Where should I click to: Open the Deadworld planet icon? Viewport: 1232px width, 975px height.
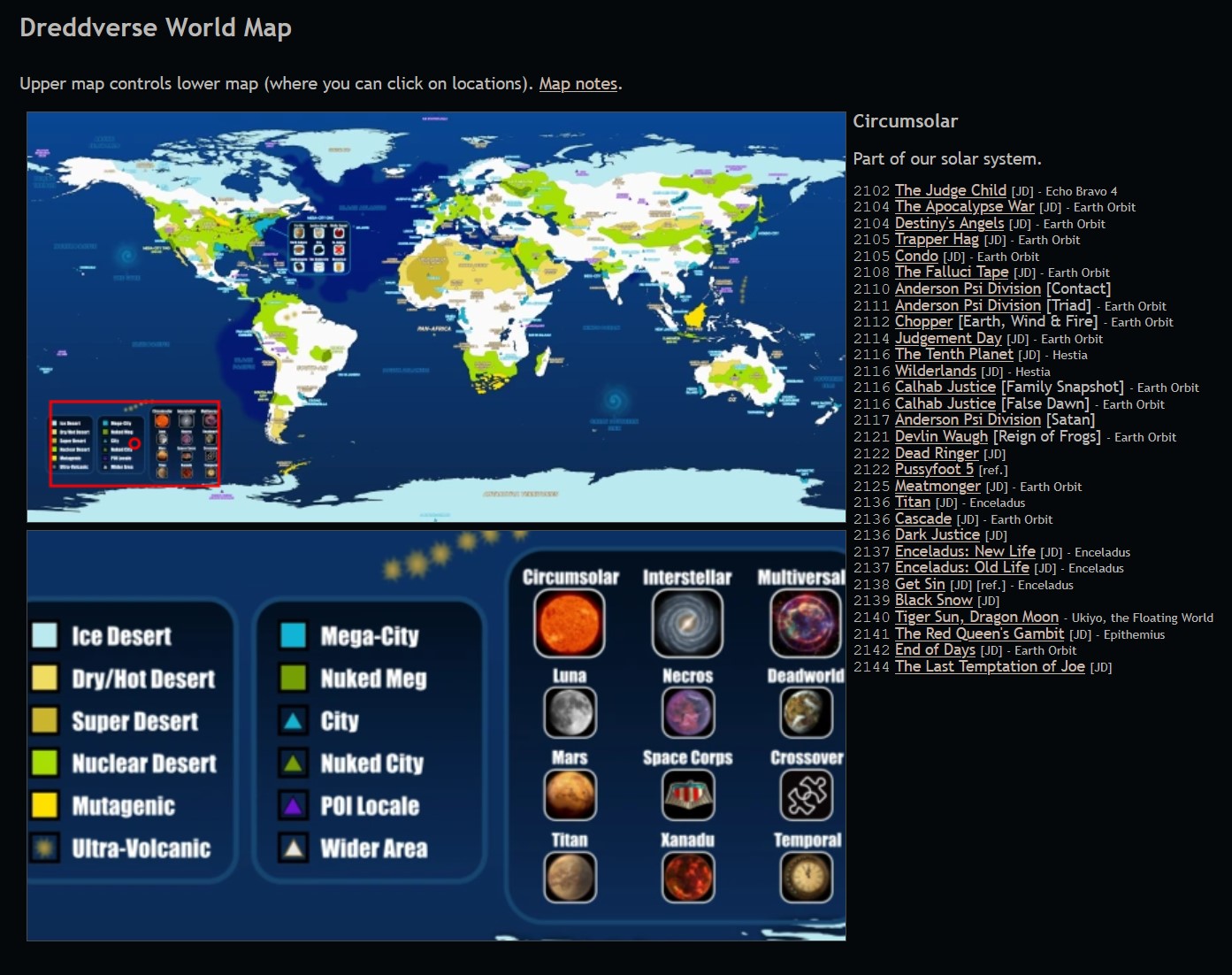click(807, 713)
